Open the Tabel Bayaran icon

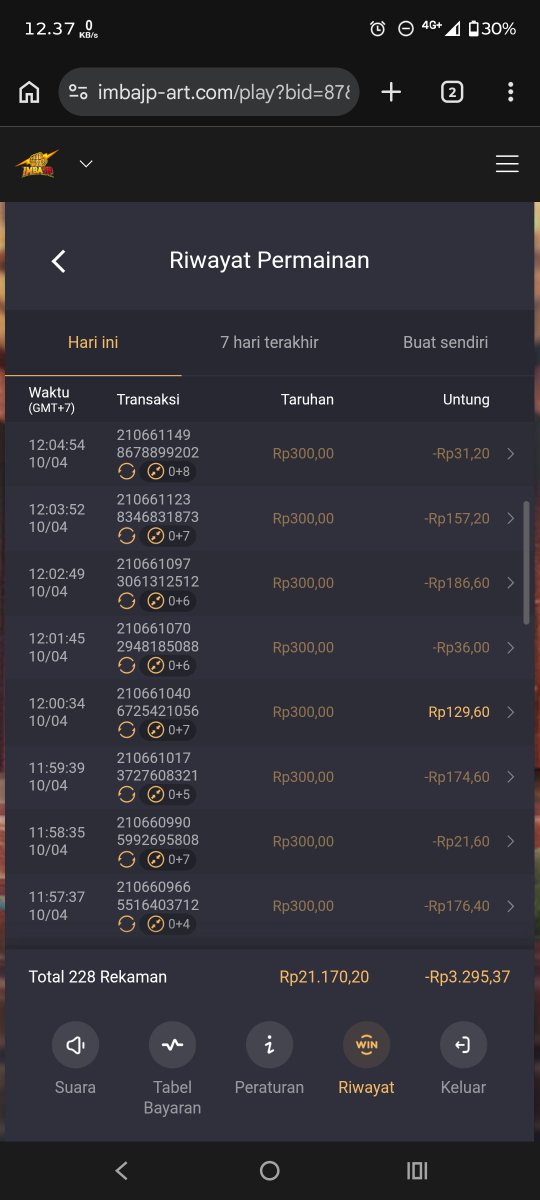172,1045
